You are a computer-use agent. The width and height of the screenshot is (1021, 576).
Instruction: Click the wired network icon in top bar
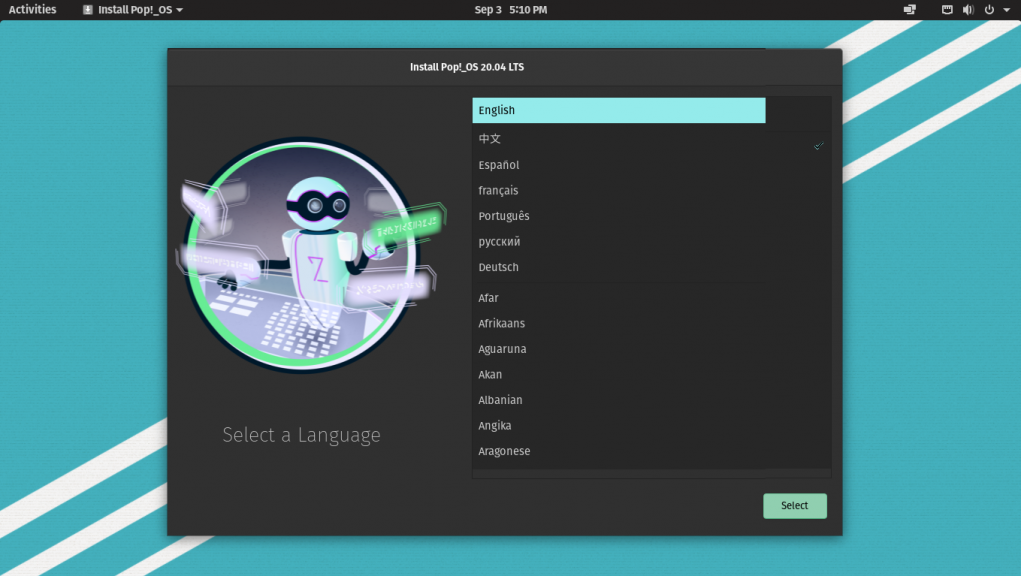coord(946,10)
